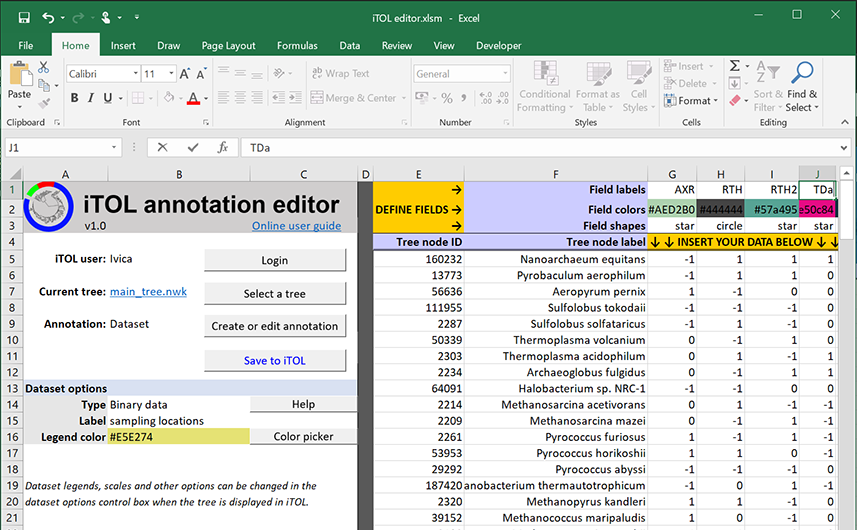Toggle Wrap Text
Image resolution: width=857 pixels, height=530 pixels.
click(341, 73)
